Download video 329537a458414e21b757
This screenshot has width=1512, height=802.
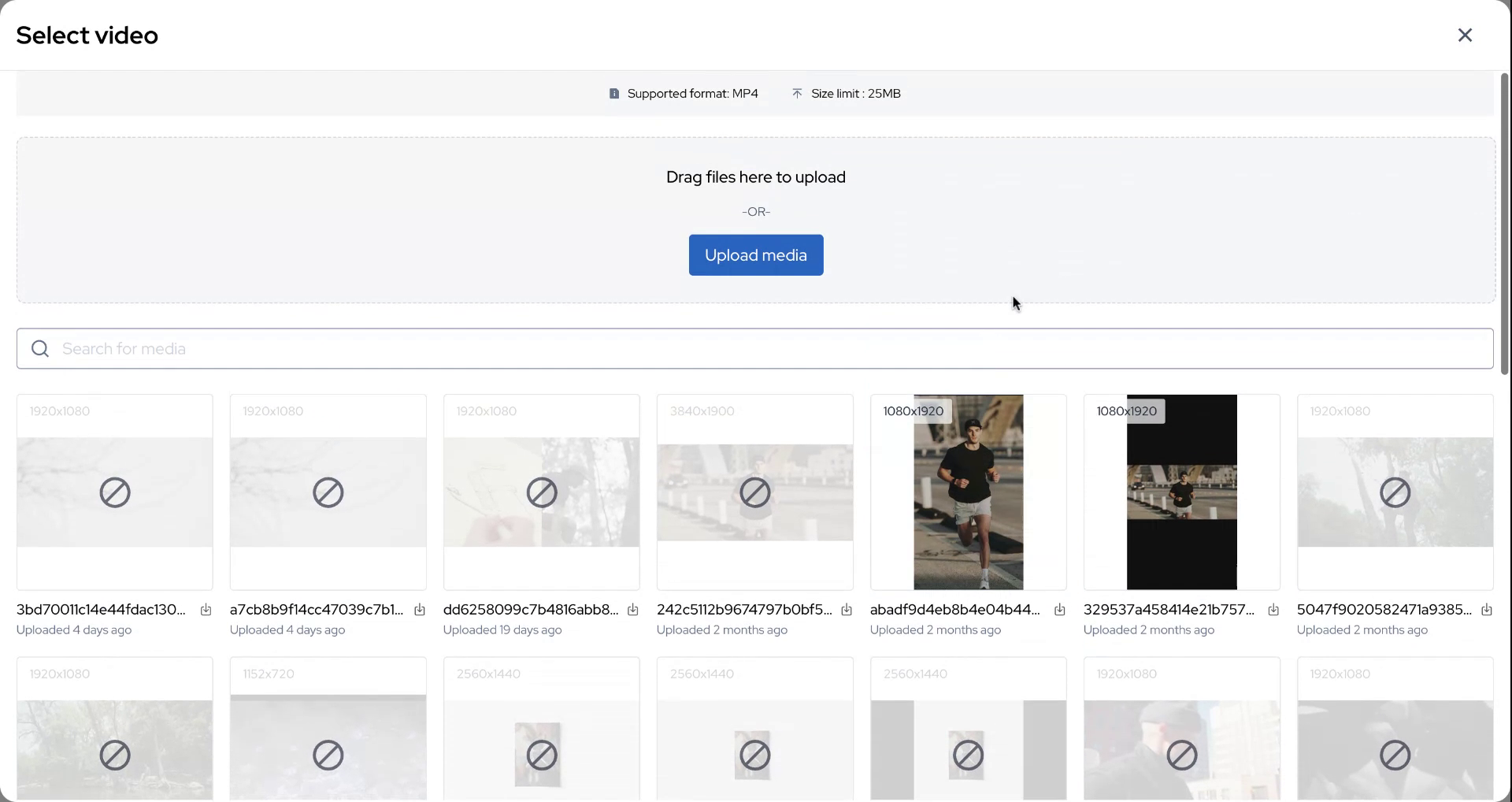pos(1273,610)
